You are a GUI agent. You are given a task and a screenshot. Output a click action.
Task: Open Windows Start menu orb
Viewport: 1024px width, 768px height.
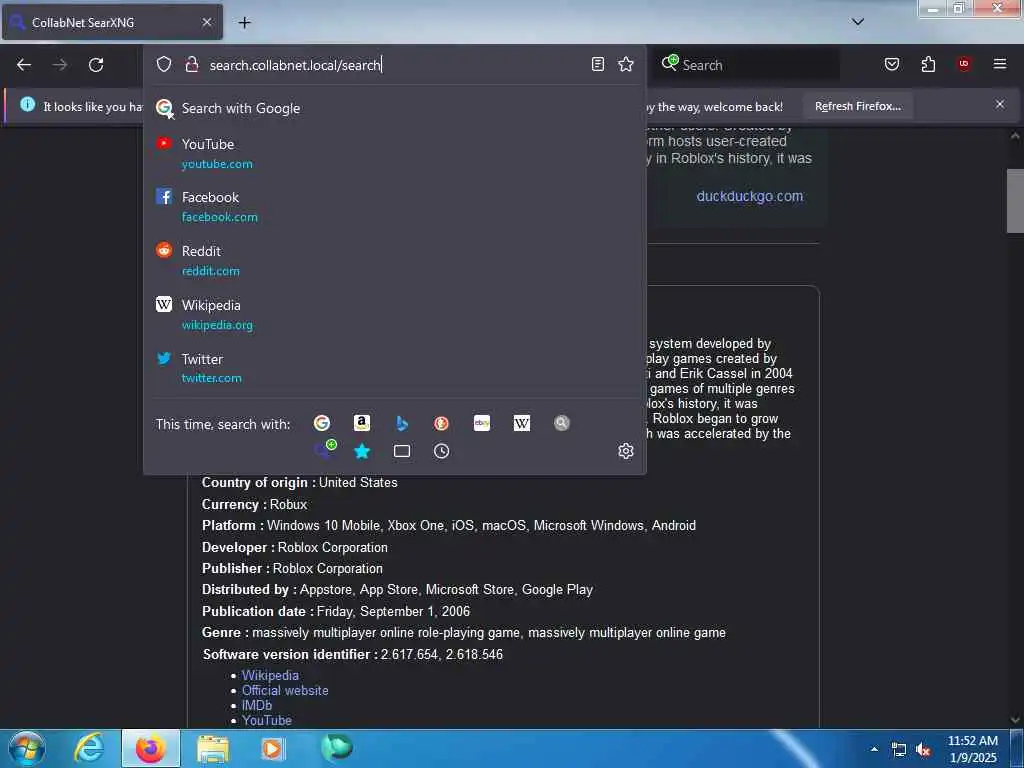pyautogui.click(x=27, y=748)
